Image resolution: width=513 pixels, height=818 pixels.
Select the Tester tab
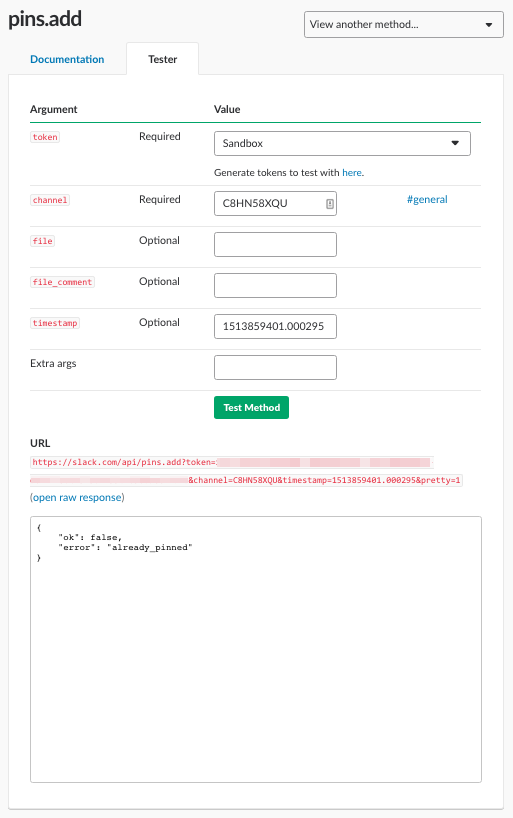(x=162, y=59)
